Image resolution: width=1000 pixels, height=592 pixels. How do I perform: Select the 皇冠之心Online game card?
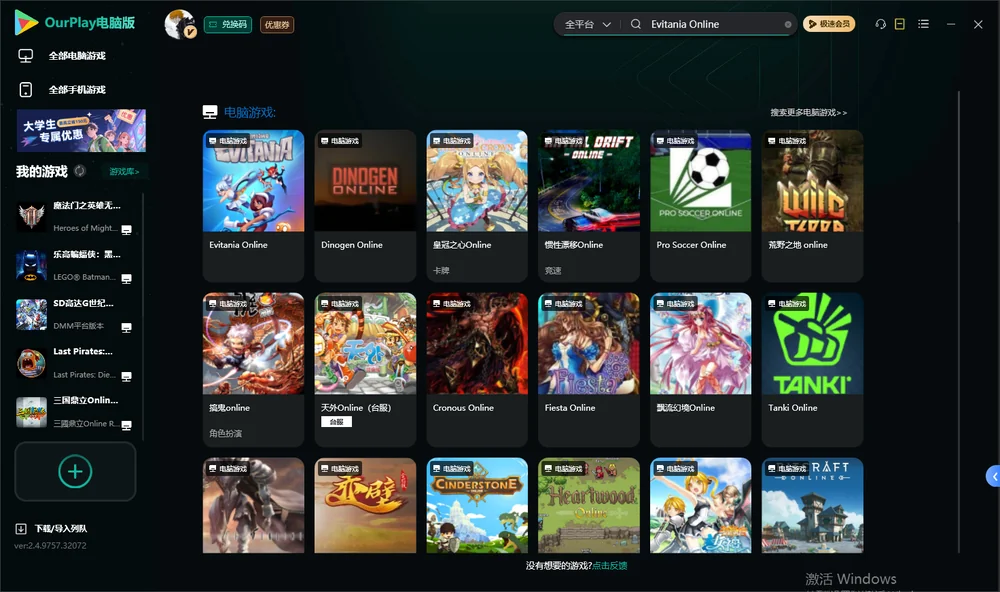pyautogui.click(x=477, y=205)
